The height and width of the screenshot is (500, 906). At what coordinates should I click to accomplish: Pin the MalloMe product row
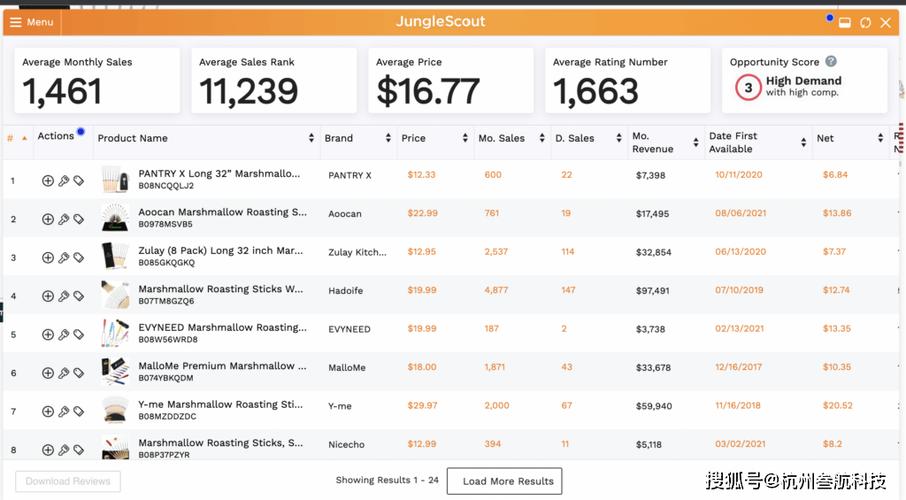(x=64, y=373)
